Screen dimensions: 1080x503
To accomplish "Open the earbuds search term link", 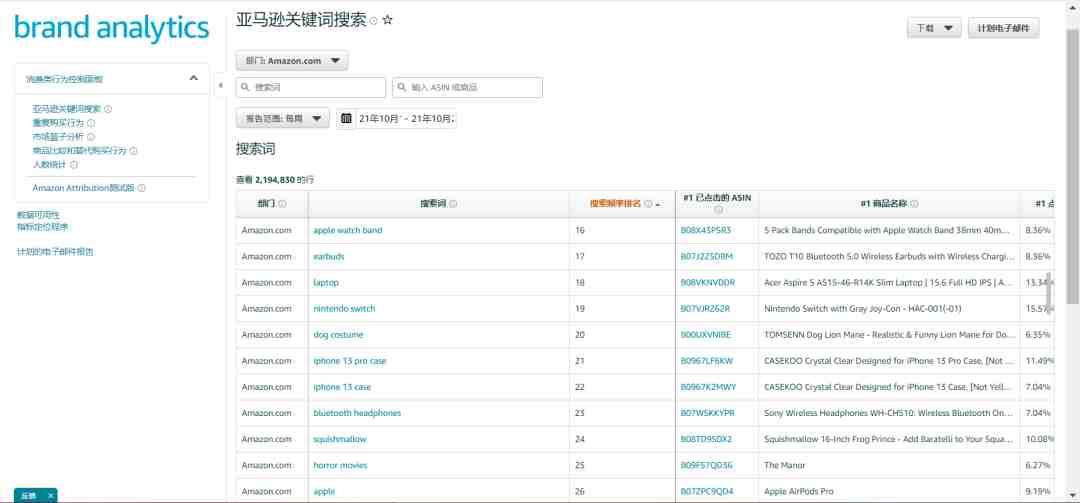I will tap(329, 256).
